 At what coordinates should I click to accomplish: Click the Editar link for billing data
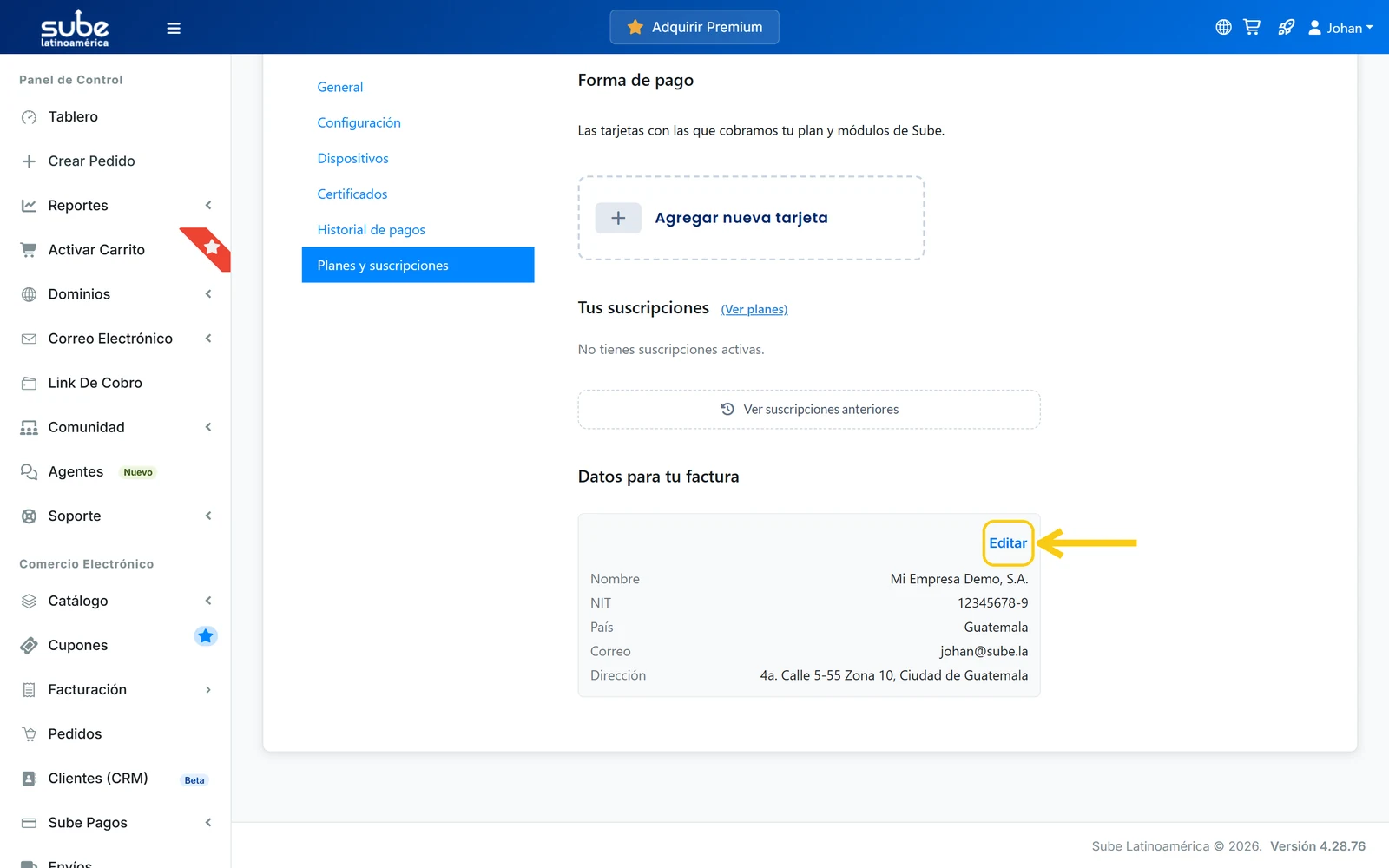pyautogui.click(x=1008, y=542)
